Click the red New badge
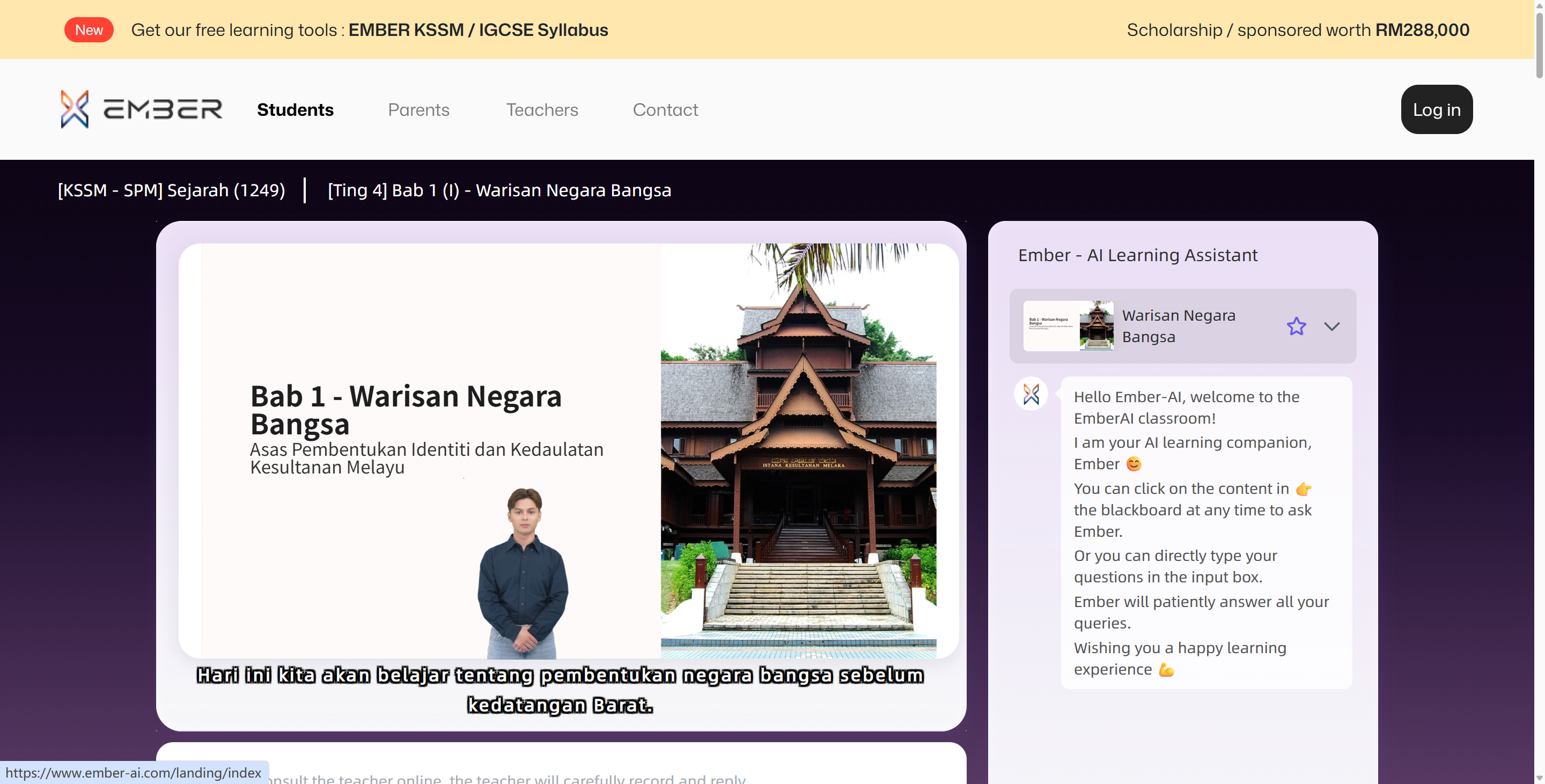Screen dimensions: 1545x784 tap(89, 30)
